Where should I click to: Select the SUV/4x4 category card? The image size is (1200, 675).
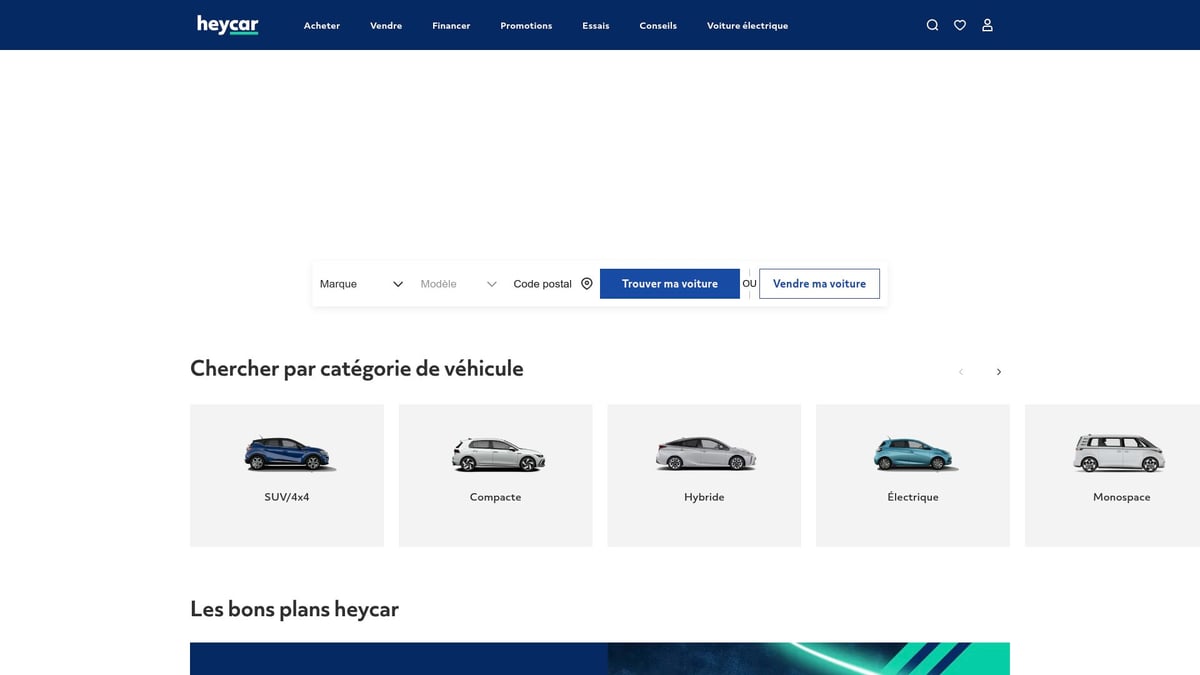pyautogui.click(x=287, y=475)
